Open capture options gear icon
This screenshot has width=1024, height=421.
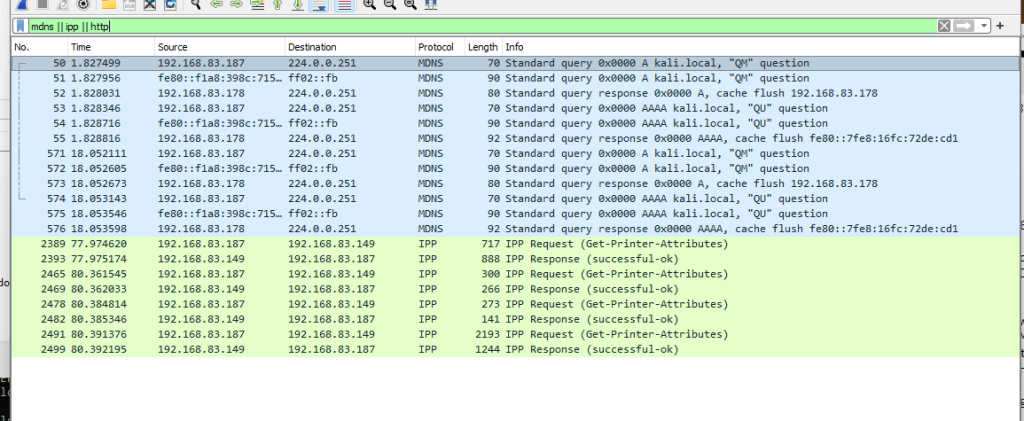click(x=82, y=4)
